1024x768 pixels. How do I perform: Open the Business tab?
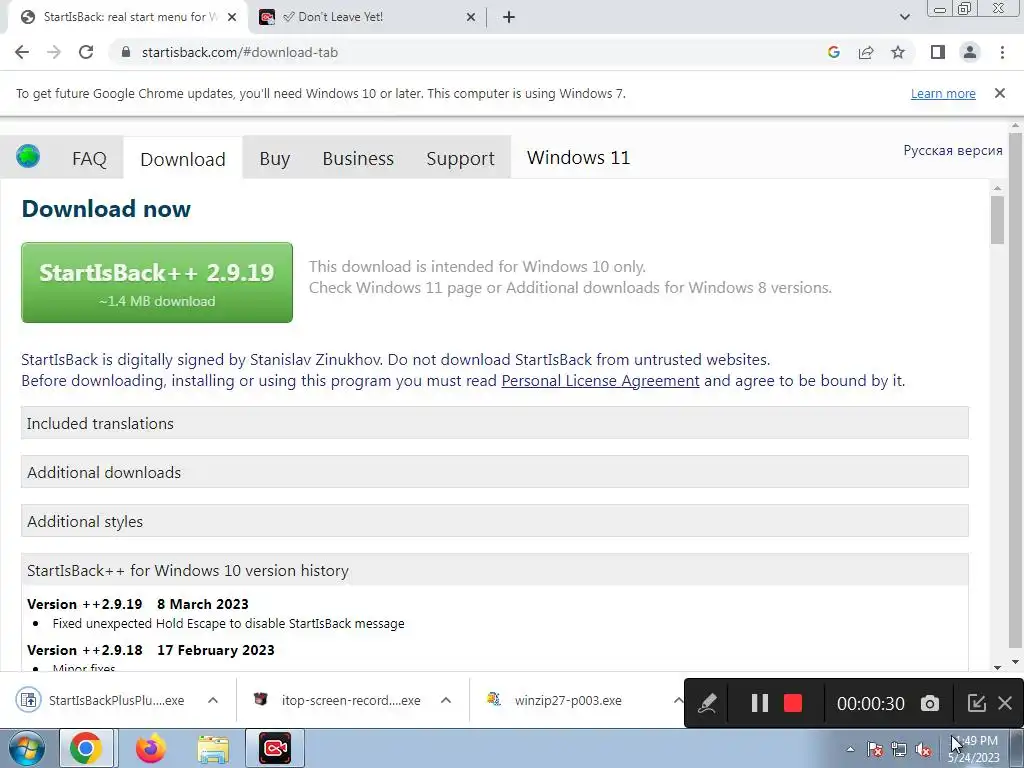[358, 158]
